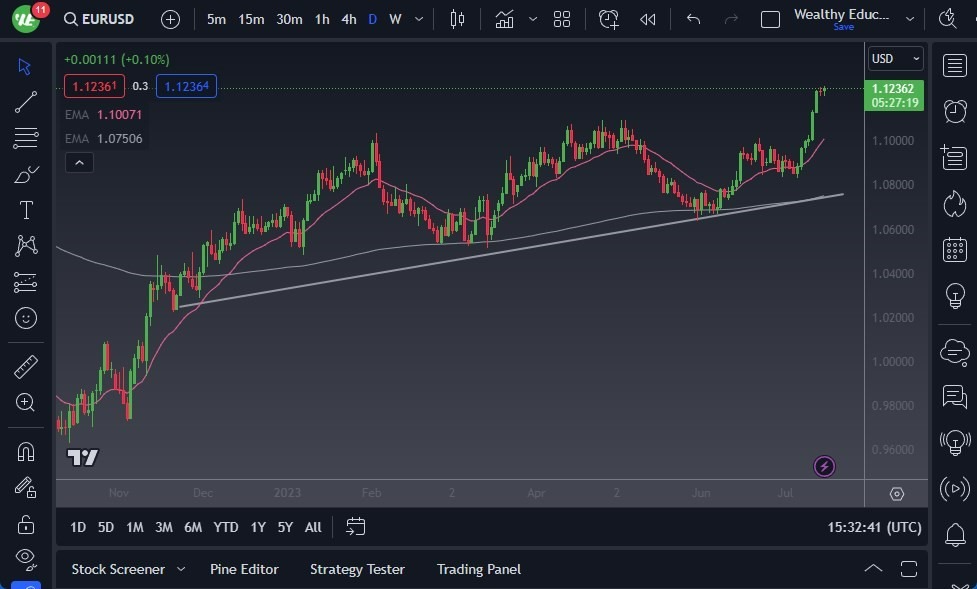
Task: Open the Indicators menu in the toolbar
Action: tap(504, 18)
